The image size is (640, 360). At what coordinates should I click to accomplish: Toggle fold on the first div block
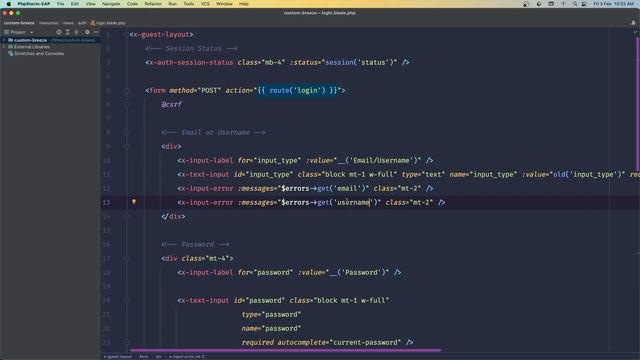pos(127,147)
